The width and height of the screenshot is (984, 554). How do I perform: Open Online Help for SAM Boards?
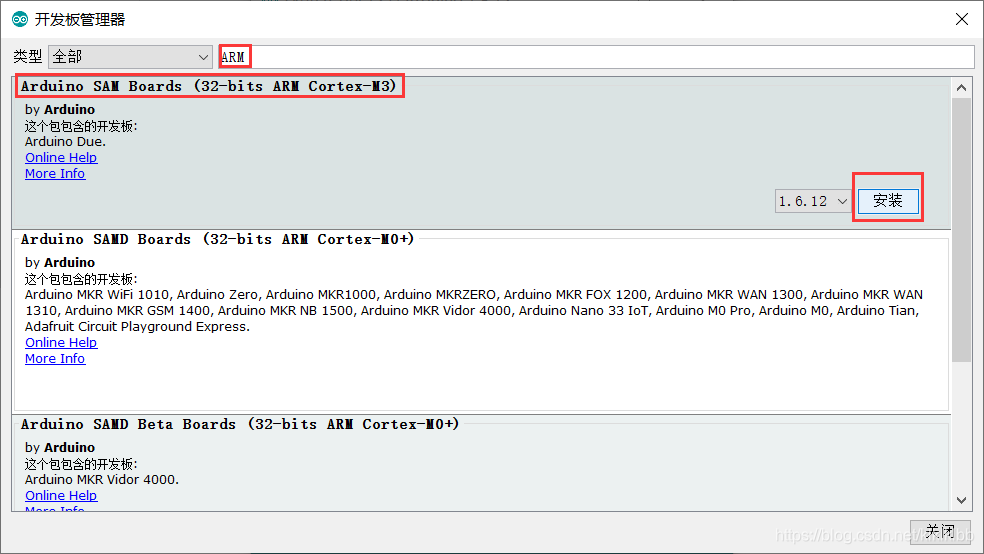tap(61, 157)
